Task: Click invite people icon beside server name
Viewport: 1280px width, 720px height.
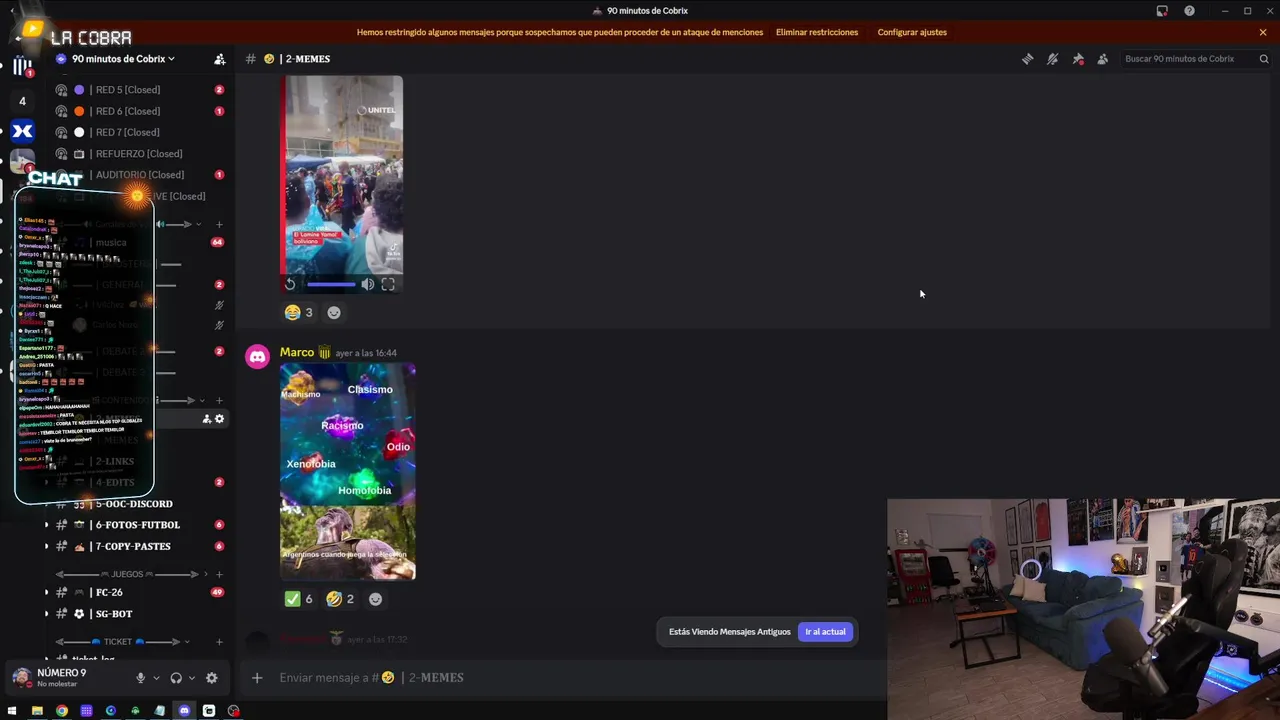Action: tap(220, 59)
